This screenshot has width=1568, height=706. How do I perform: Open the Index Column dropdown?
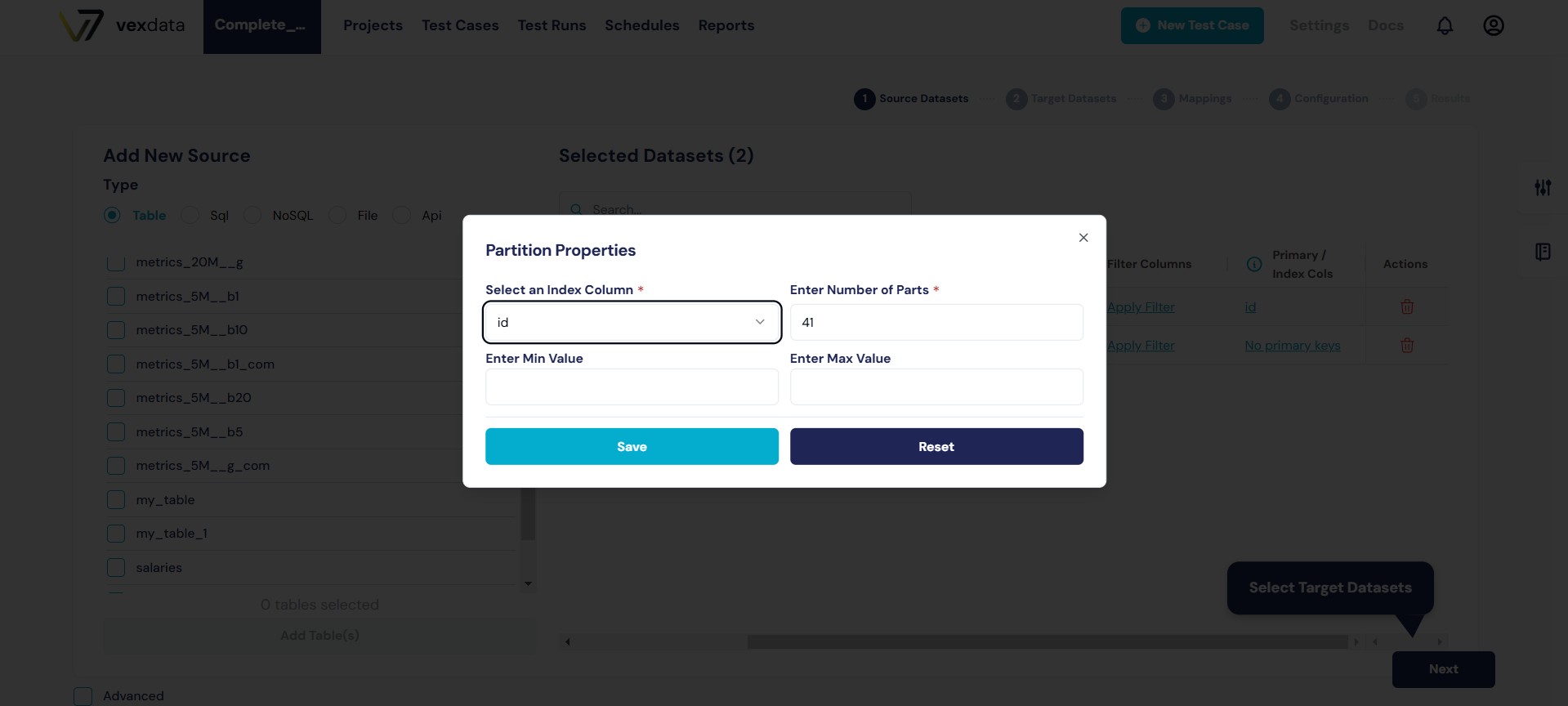pyautogui.click(x=632, y=323)
